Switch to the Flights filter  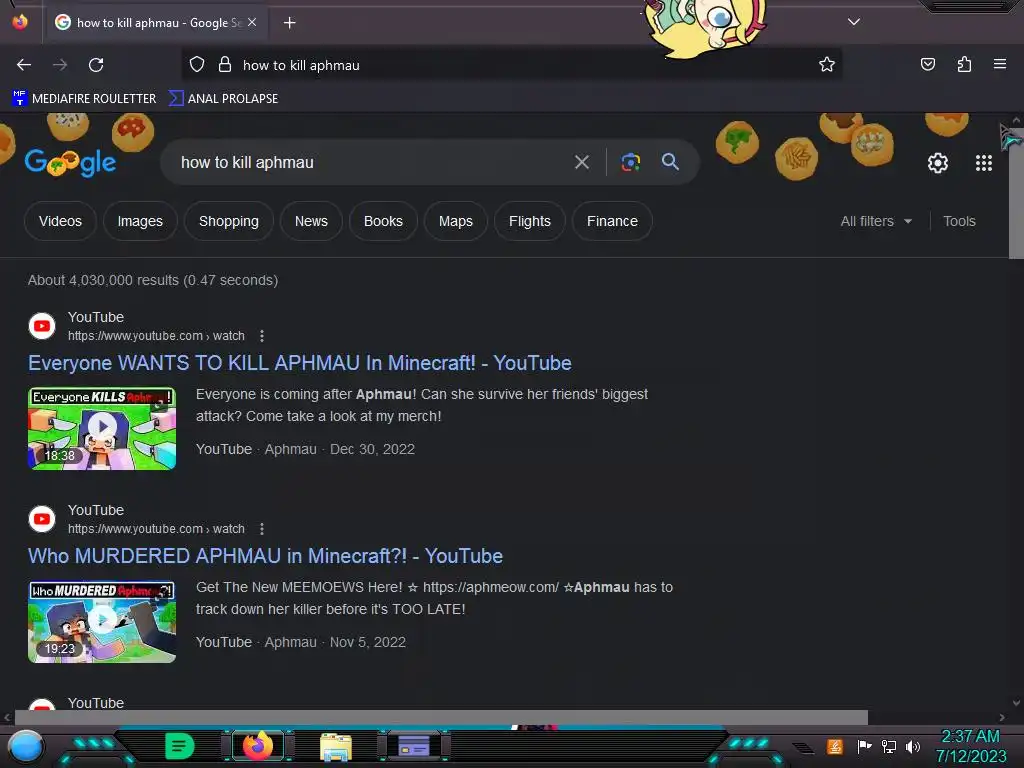tap(530, 221)
